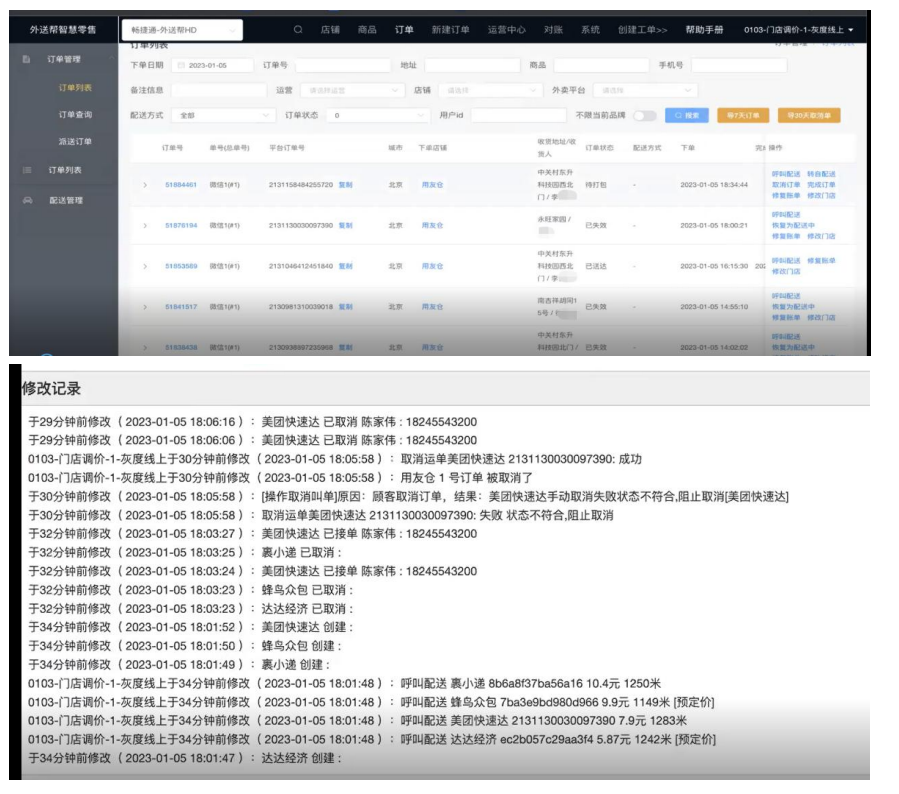Select 订单查询 in the sidebar

(x=75, y=115)
